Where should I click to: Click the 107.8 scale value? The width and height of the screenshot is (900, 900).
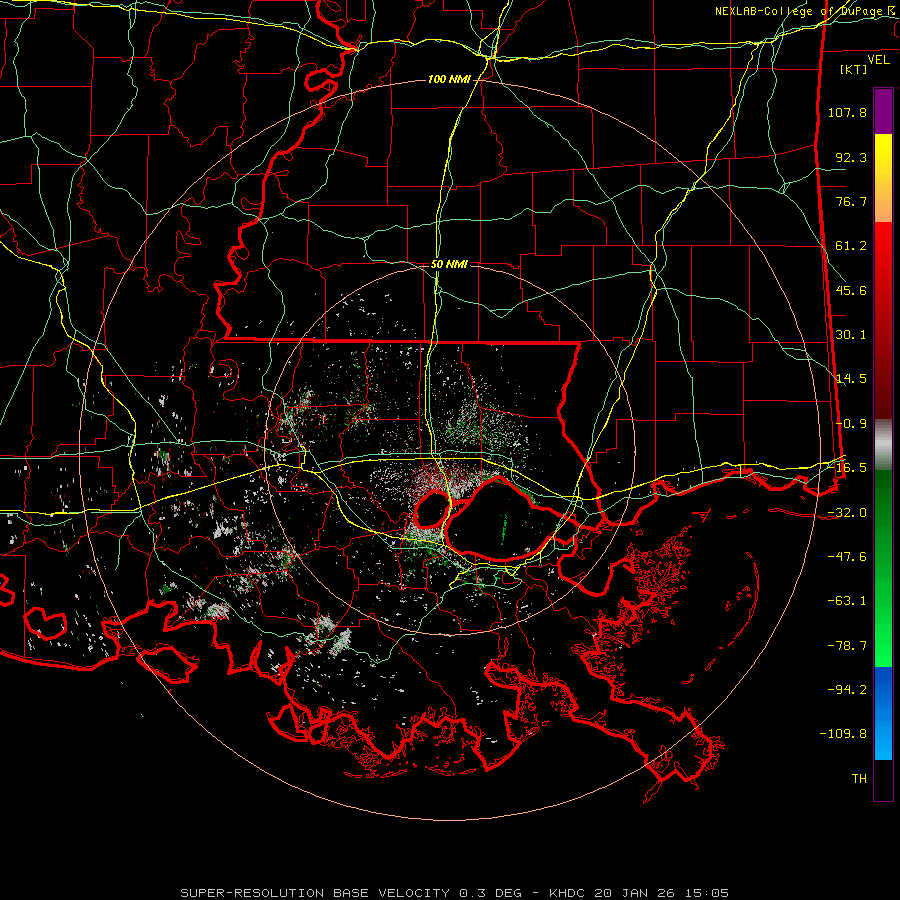pyautogui.click(x=847, y=112)
